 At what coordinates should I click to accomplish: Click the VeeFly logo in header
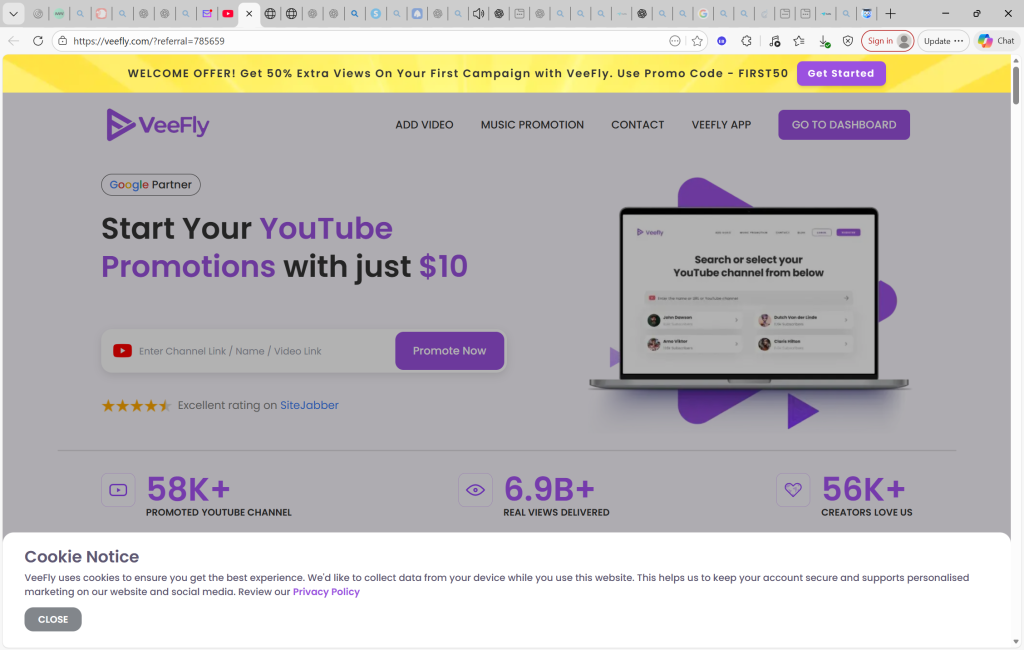click(x=158, y=125)
